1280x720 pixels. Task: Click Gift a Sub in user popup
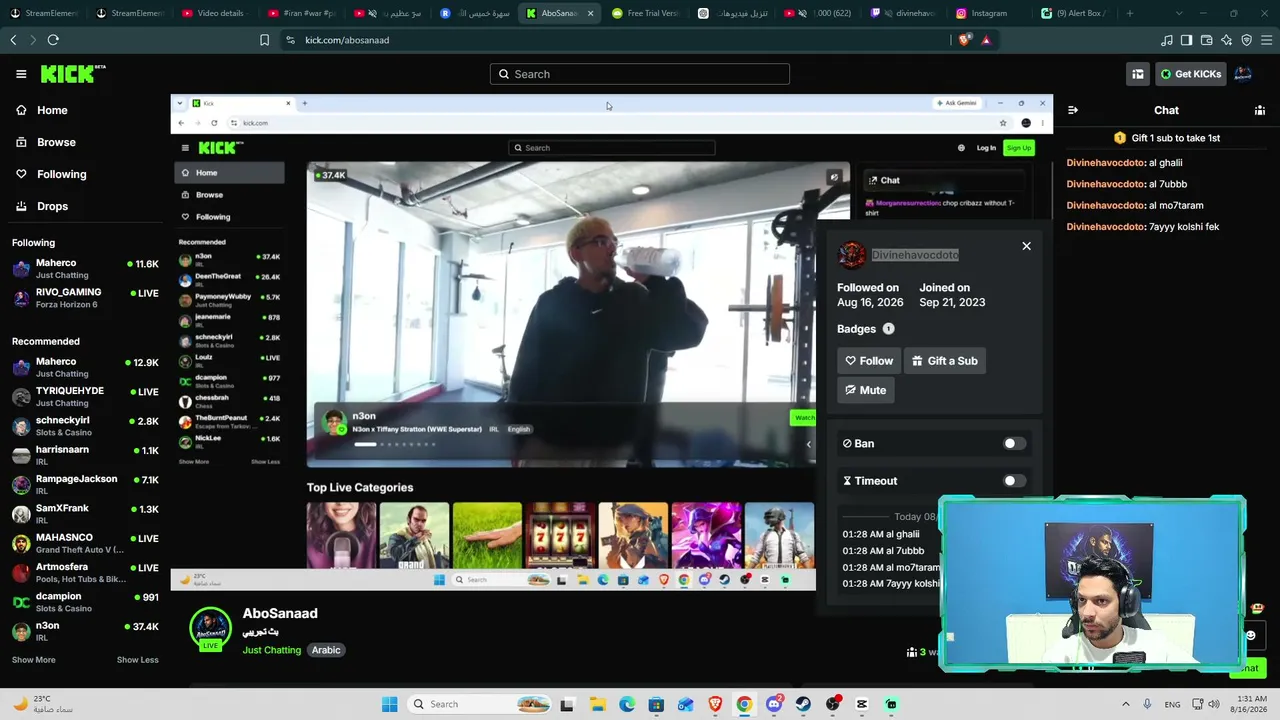pyautogui.click(x=945, y=361)
